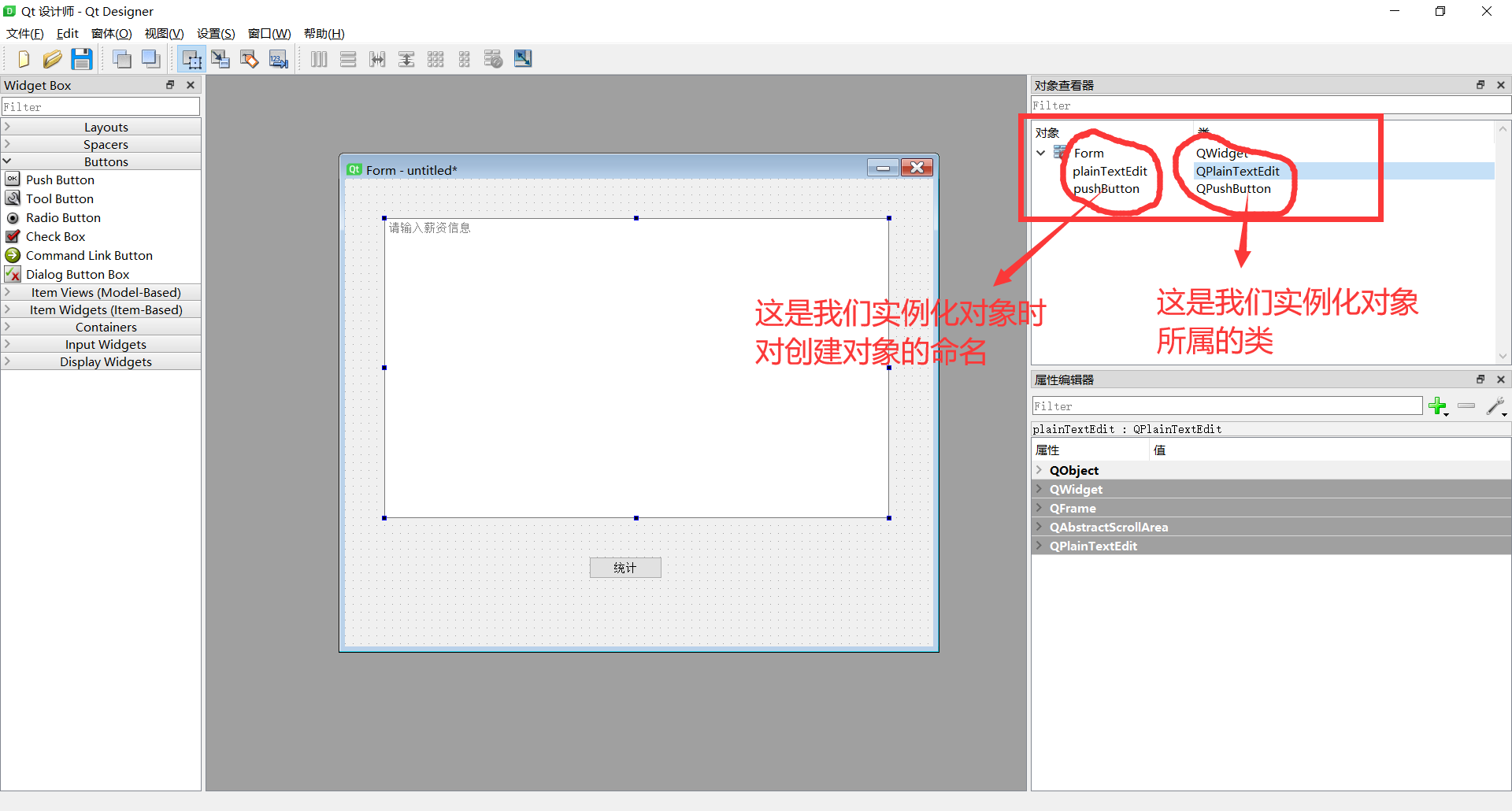Expand Item Widgets (Item-Based) category
Screen dimensions: 1512x811
click(101, 309)
